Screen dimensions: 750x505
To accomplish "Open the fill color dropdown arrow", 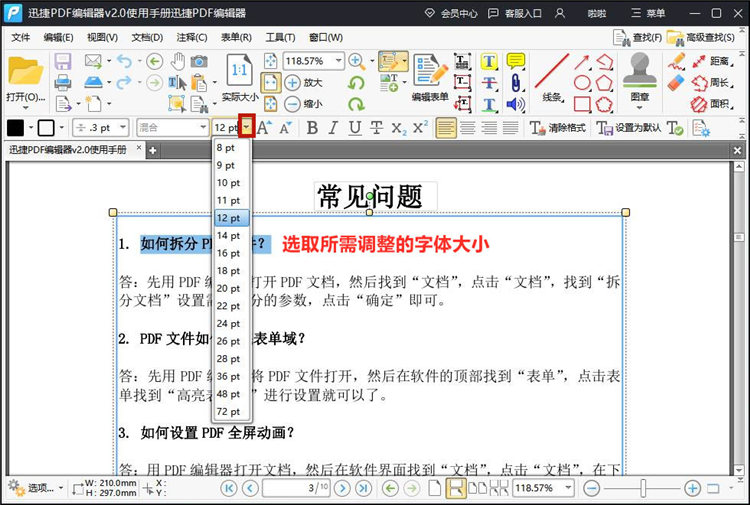I will [31, 128].
